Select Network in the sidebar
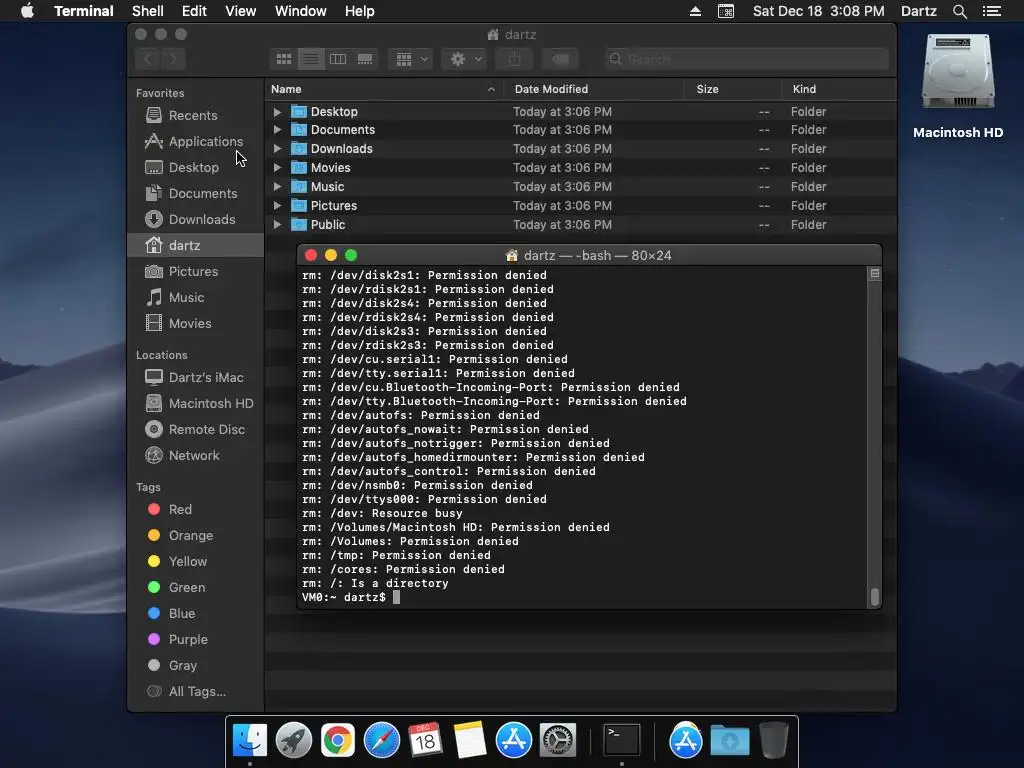Screen dimensions: 1024x768 click(195, 456)
